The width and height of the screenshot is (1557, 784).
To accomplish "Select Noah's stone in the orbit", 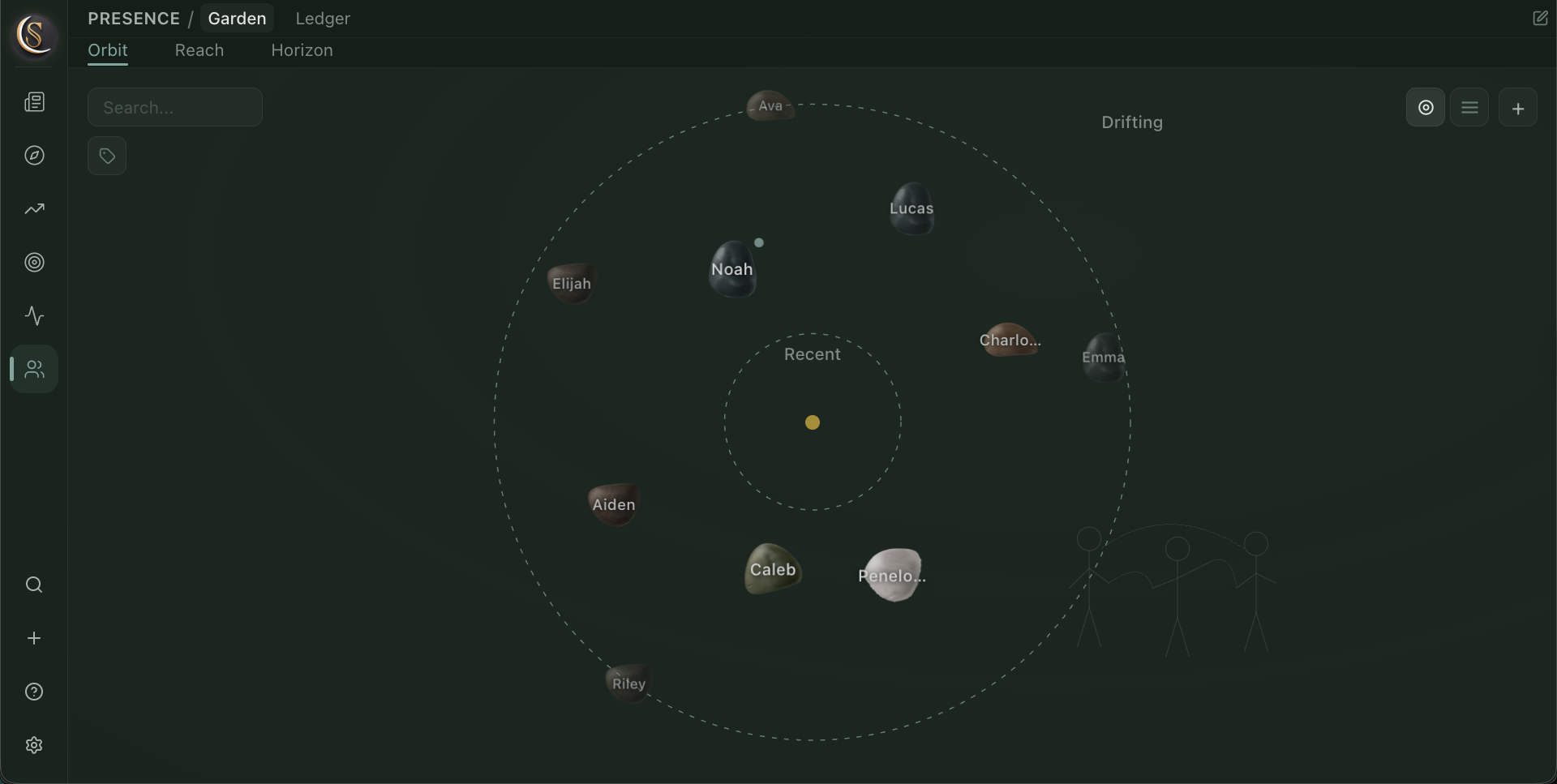I will pos(733,270).
